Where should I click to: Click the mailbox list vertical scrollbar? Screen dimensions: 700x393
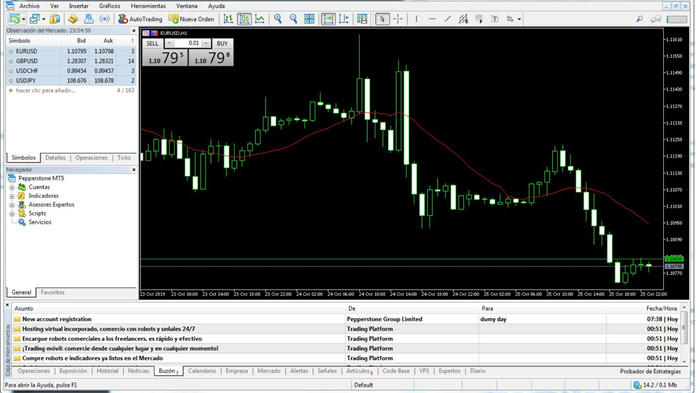684,333
